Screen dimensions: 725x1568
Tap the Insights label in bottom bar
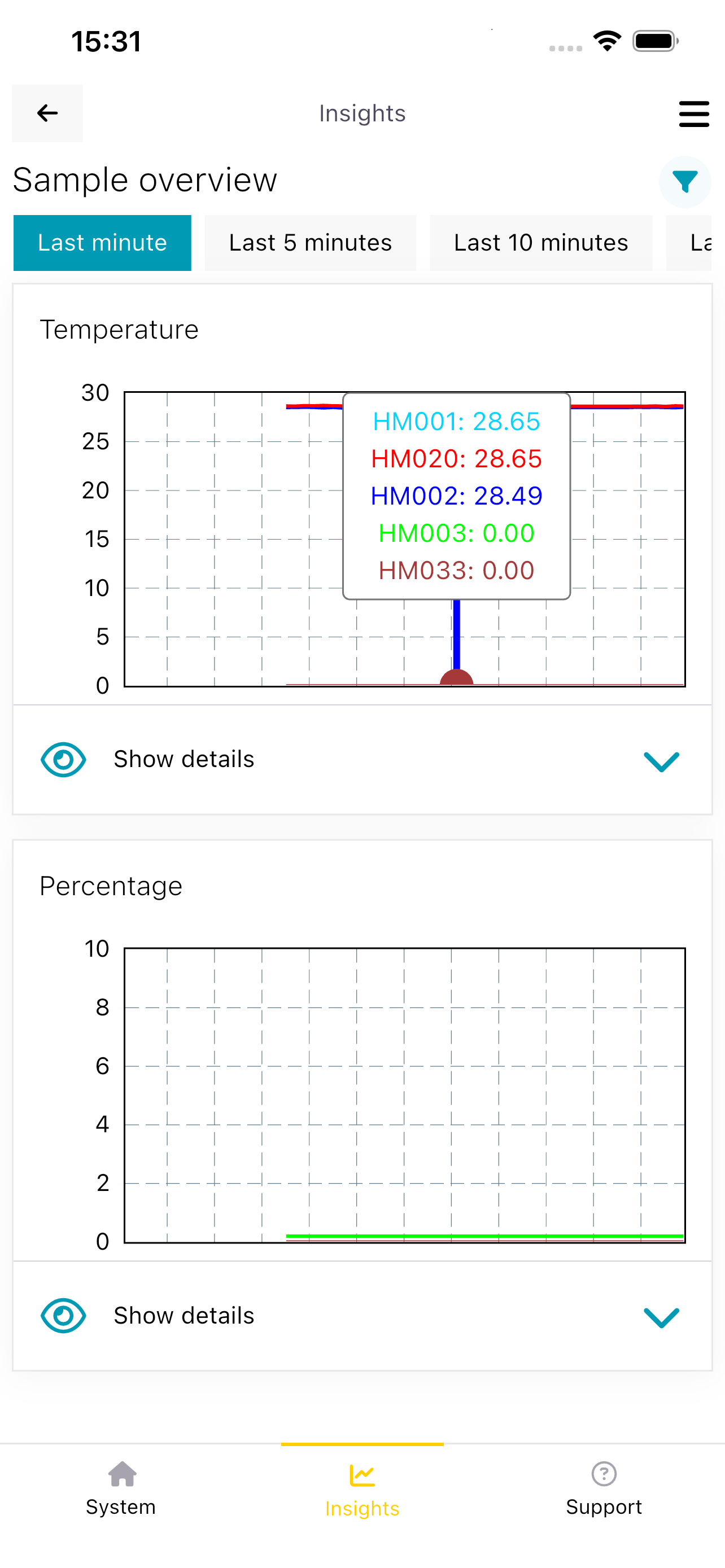tap(362, 1509)
